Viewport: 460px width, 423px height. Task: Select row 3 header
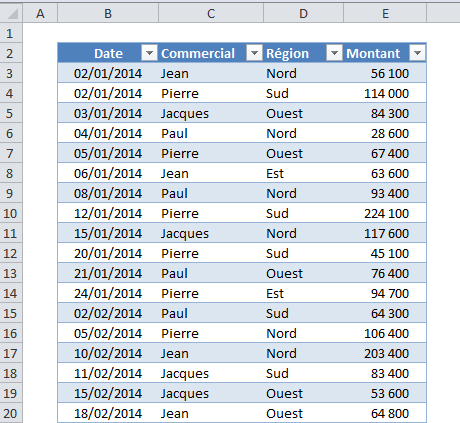point(11,73)
